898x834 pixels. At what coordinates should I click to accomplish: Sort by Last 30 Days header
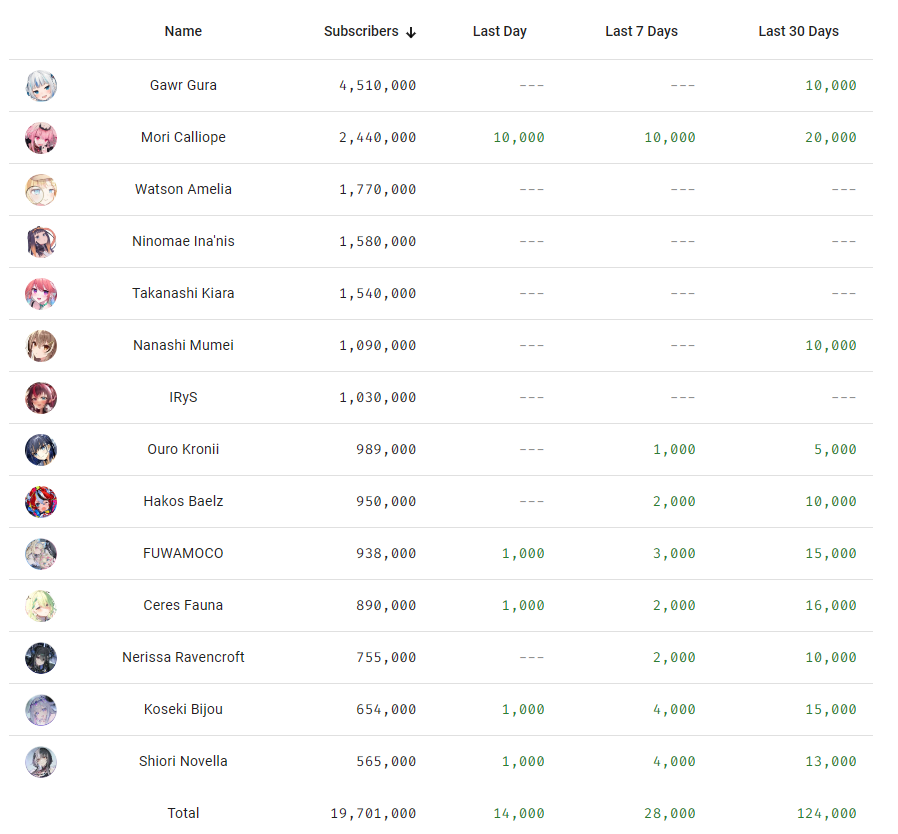click(x=798, y=31)
